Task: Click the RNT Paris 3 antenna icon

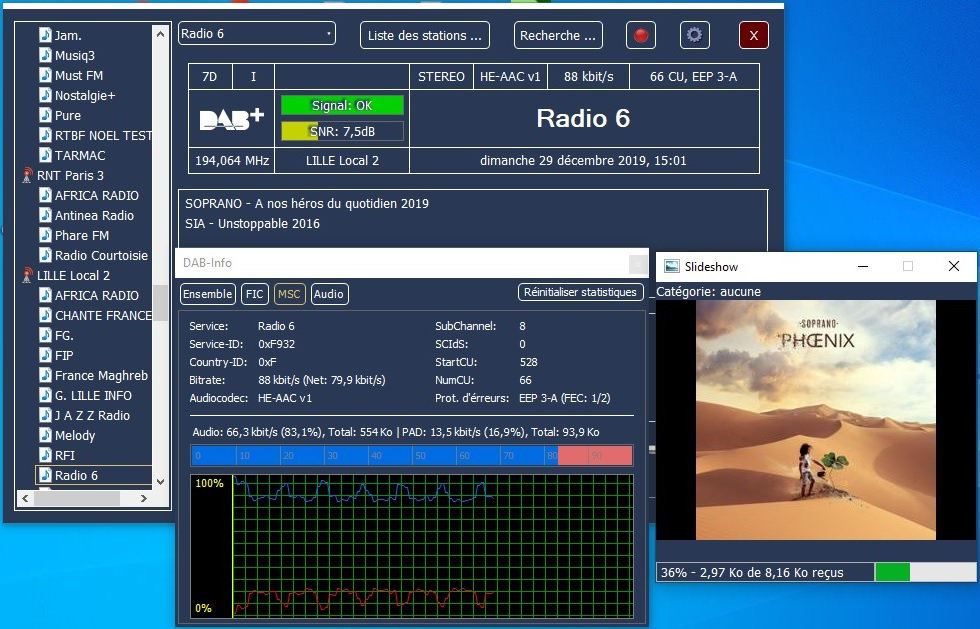Action: point(28,176)
